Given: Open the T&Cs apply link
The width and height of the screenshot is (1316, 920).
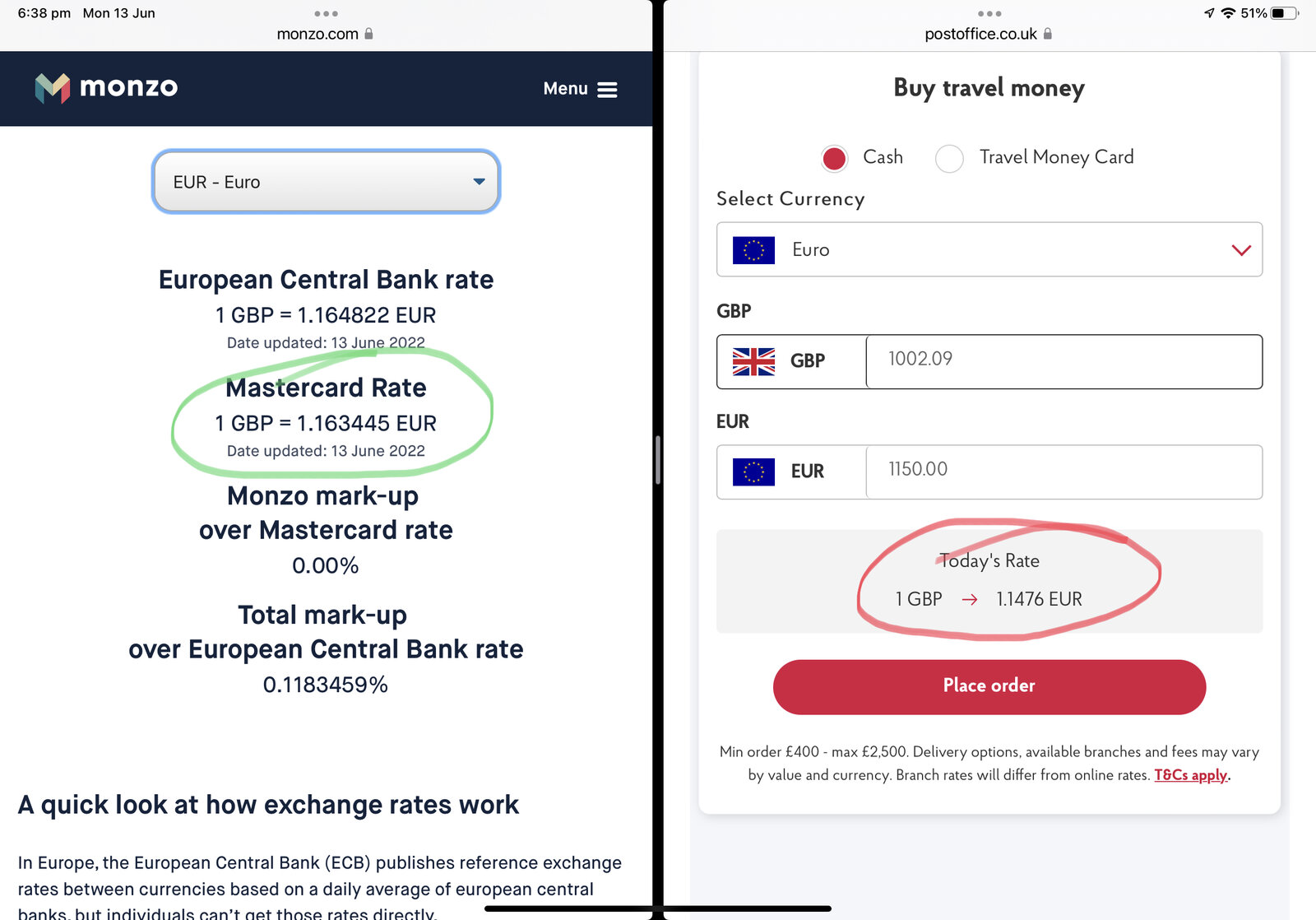Looking at the screenshot, I should [x=1190, y=775].
